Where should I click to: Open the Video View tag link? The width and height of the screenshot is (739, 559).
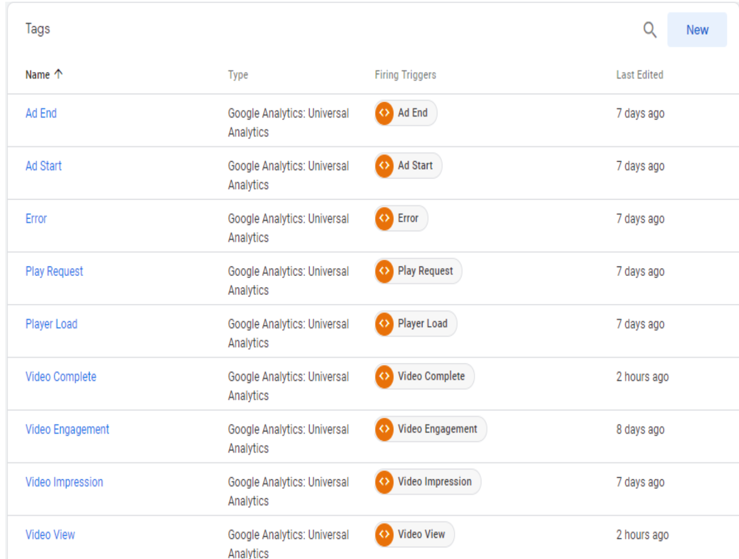(x=50, y=535)
